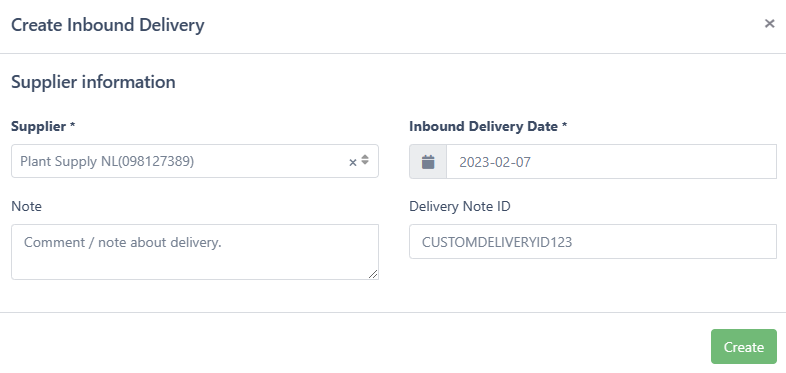Click the 'Comment / note about delivery.' placeholder
Image resolution: width=786 pixels, height=373 pixels.
coord(123,242)
